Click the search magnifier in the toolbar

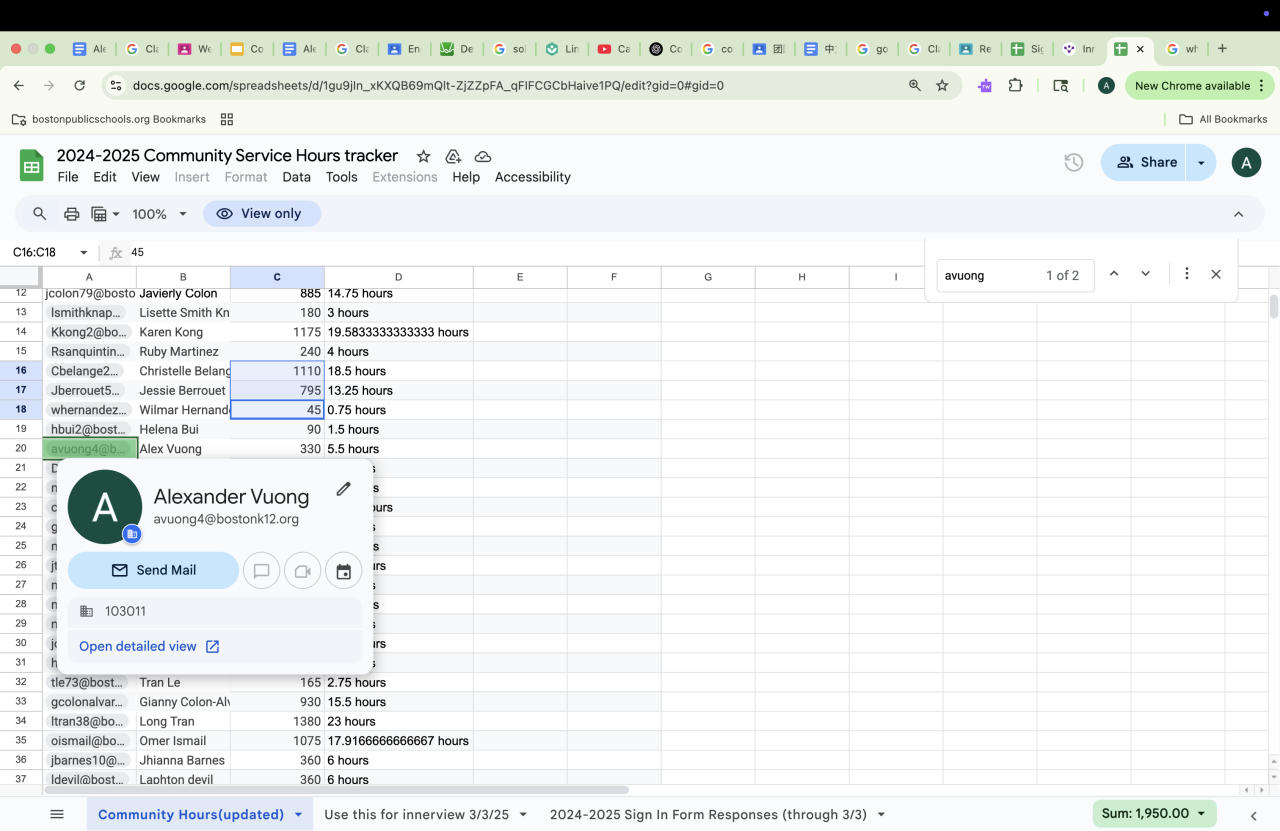[x=40, y=214]
